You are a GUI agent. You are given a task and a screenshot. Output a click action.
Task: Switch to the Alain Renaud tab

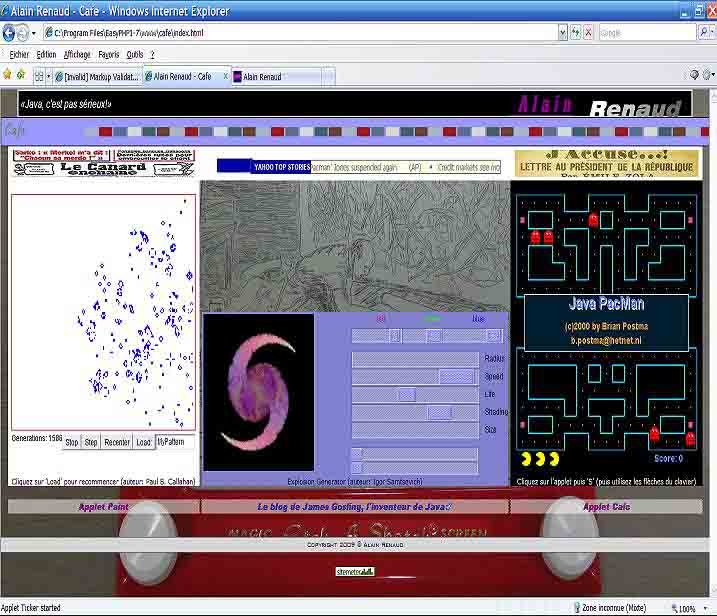(x=276, y=76)
